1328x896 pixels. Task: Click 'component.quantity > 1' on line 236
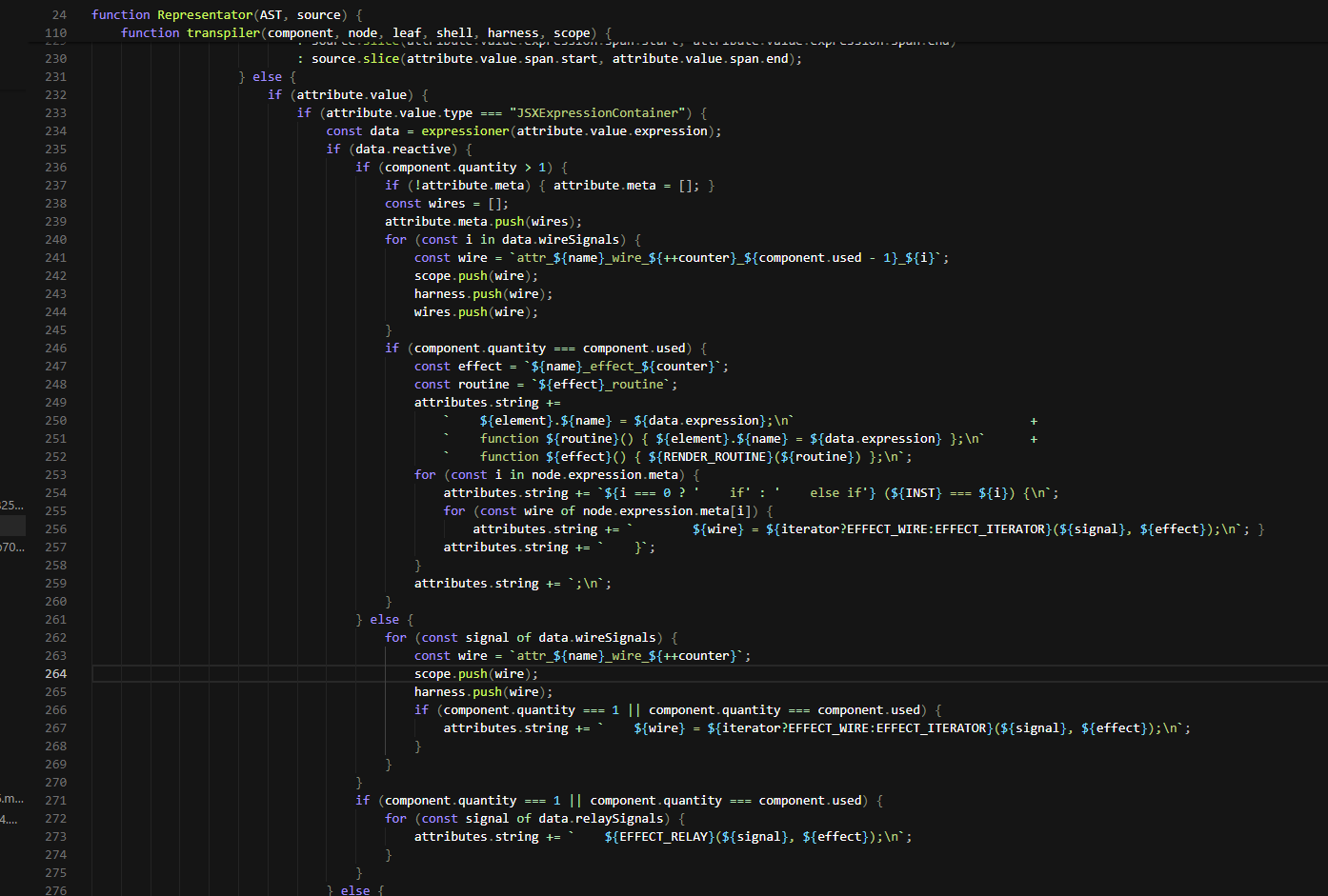466,167
